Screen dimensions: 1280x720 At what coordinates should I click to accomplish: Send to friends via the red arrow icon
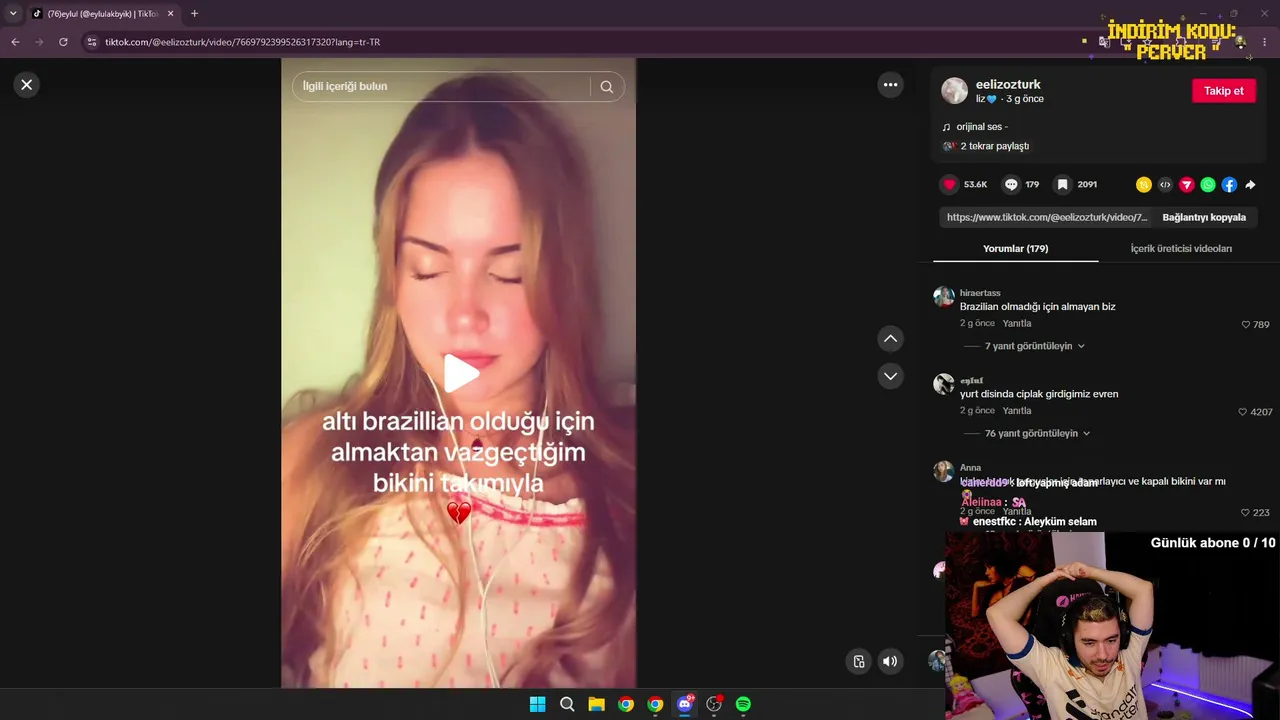tap(1187, 185)
